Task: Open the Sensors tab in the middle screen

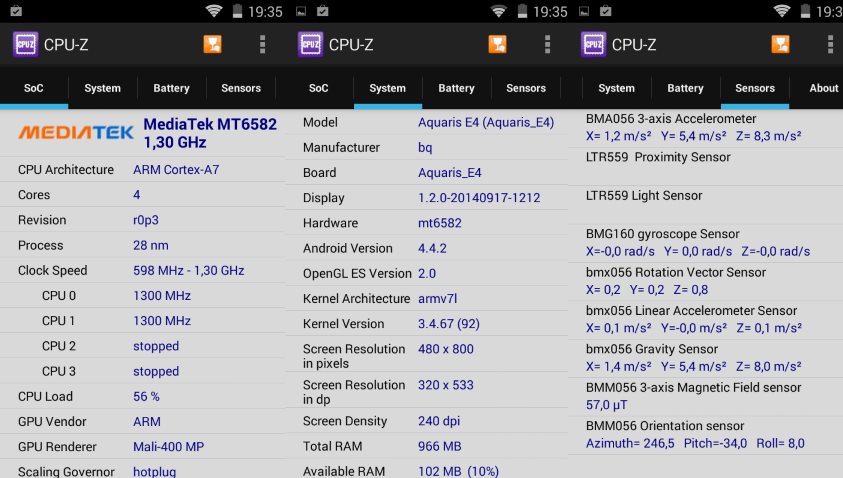Action: click(525, 88)
